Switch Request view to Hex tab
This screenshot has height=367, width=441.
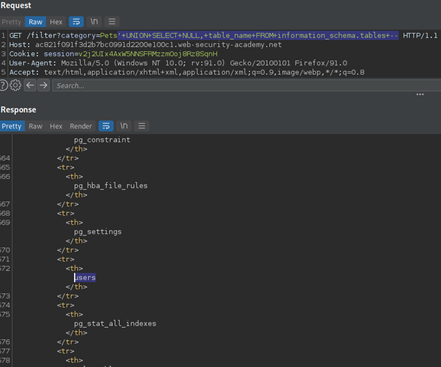(x=56, y=22)
